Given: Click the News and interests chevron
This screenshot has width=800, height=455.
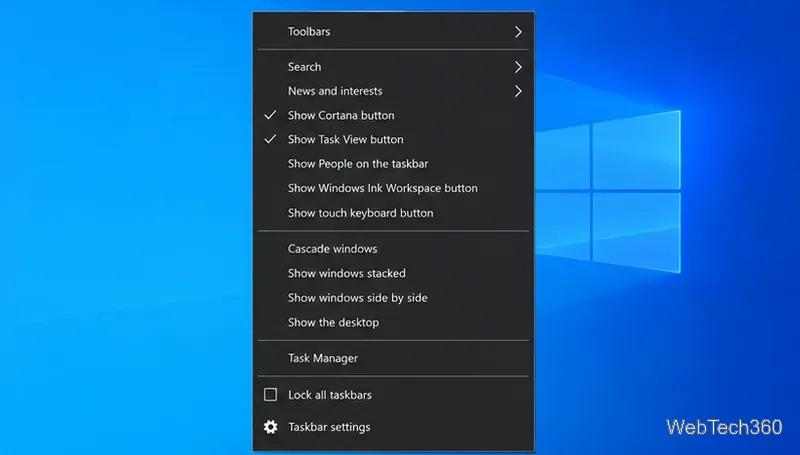Looking at the screenshot, I should 518,91.
